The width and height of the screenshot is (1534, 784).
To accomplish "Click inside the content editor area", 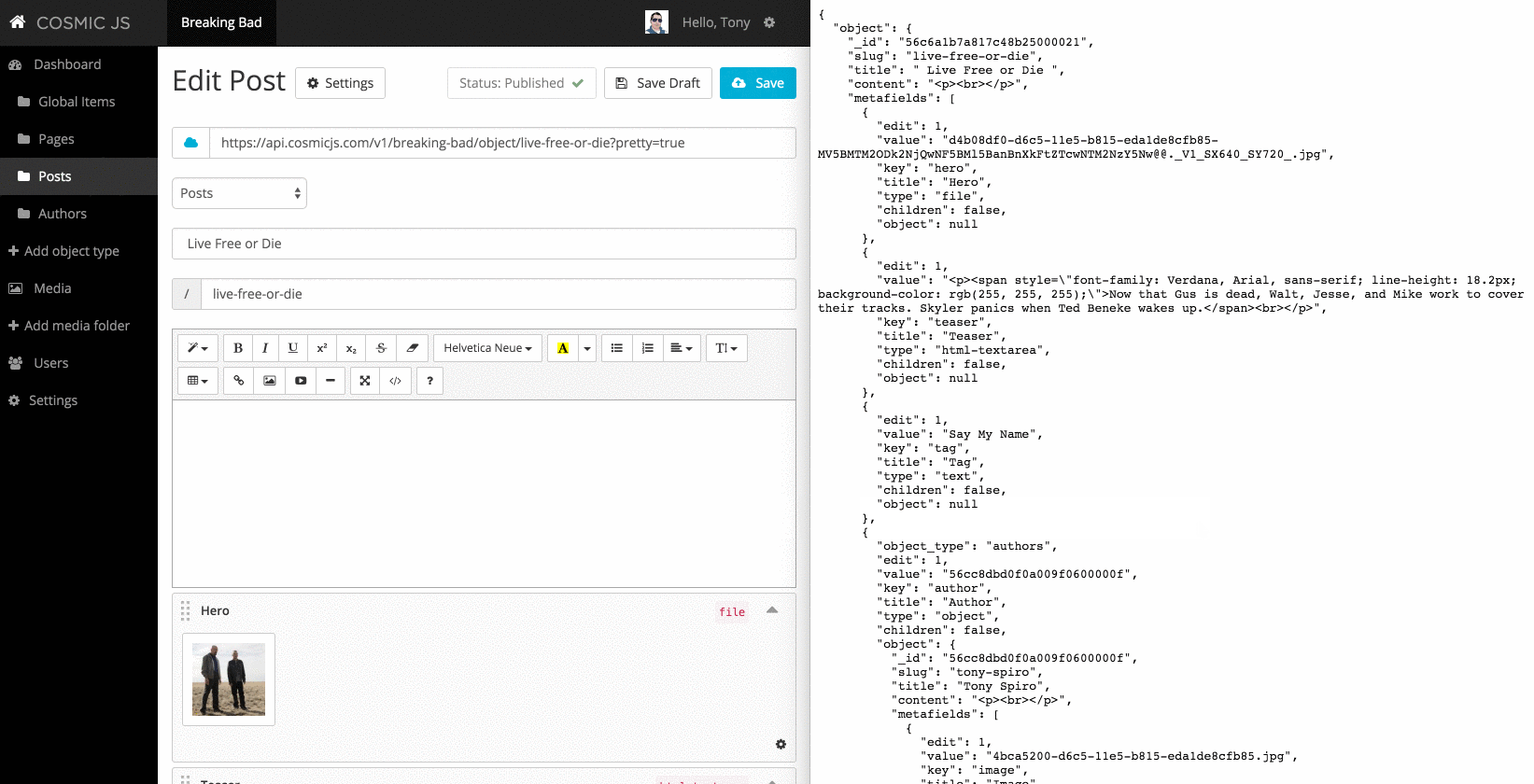I will 484,494.
